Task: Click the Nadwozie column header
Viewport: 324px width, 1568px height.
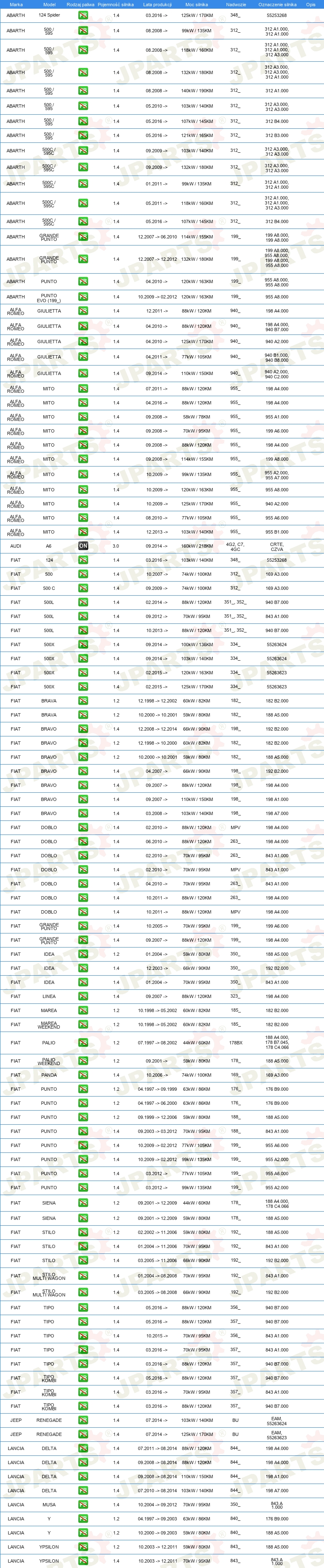Action: click(x=236, y=4)
